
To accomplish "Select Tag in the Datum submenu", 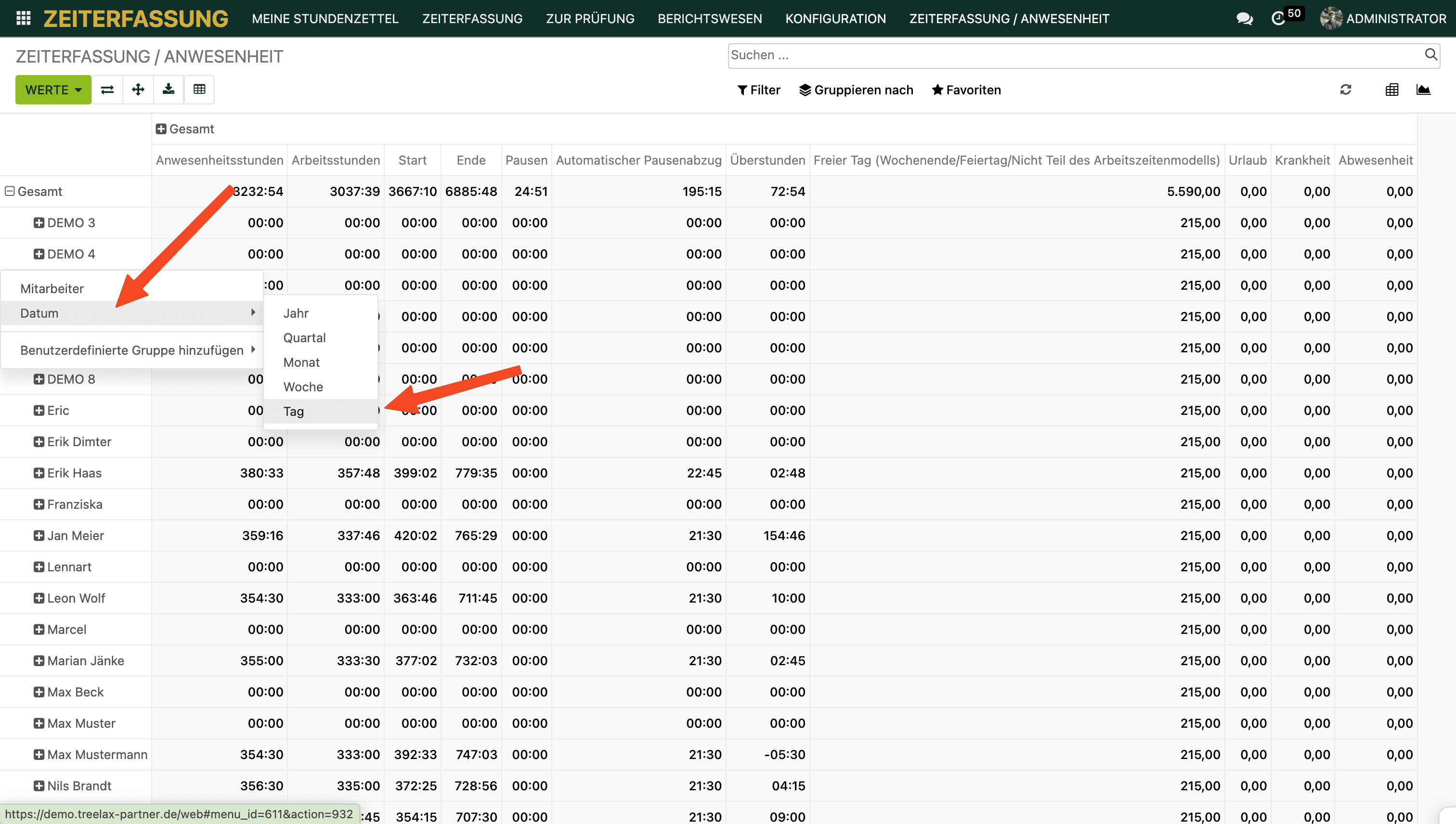I will click(x=294, y=412).
